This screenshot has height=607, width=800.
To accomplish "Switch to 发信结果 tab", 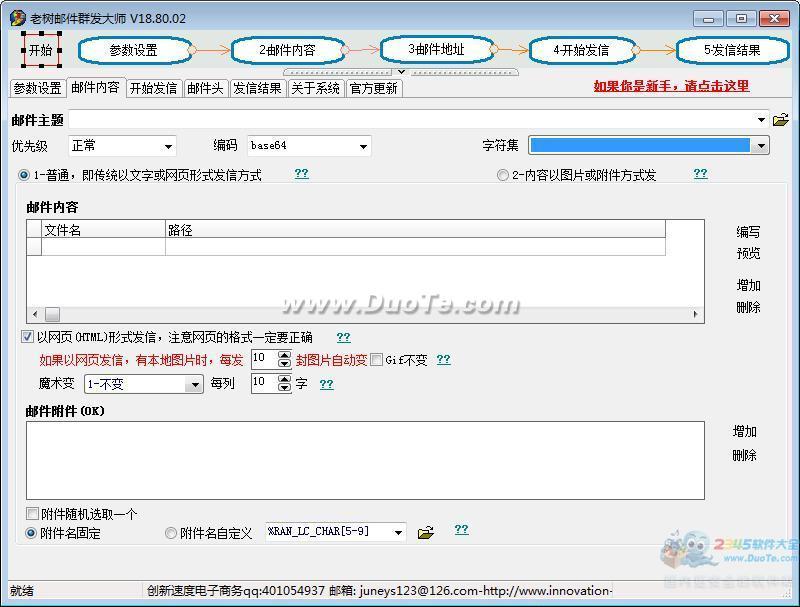I will [x=258, y=88].
